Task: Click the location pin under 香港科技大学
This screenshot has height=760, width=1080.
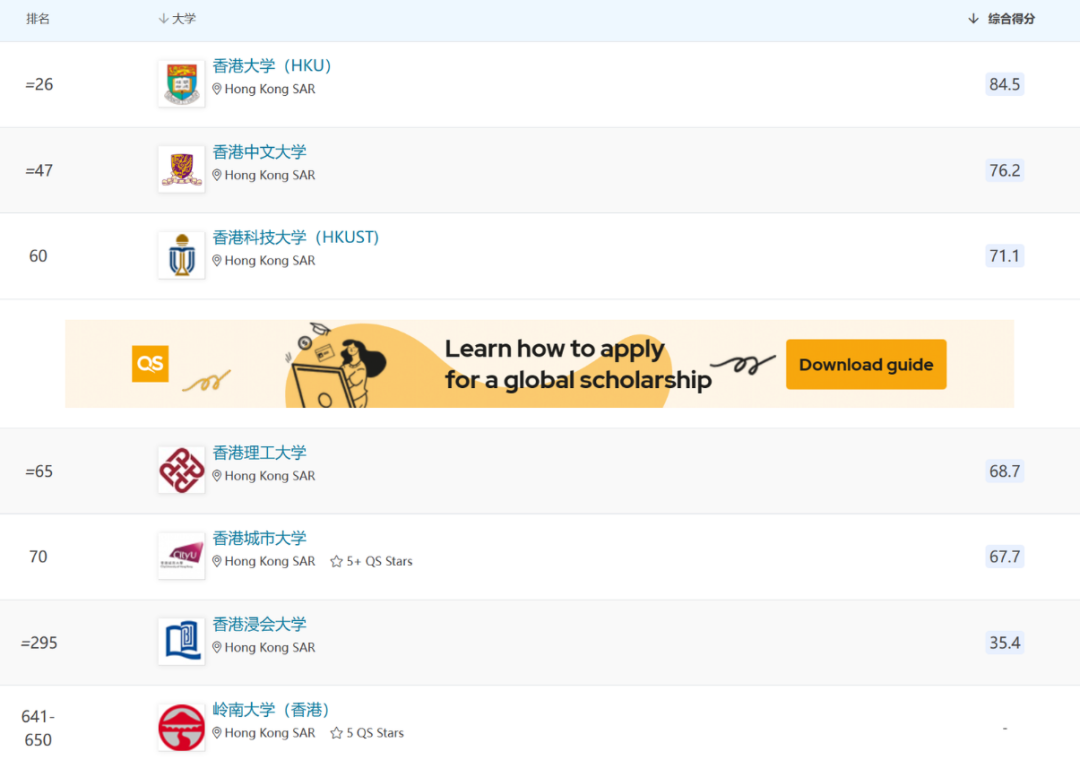Action: (217, 260)
